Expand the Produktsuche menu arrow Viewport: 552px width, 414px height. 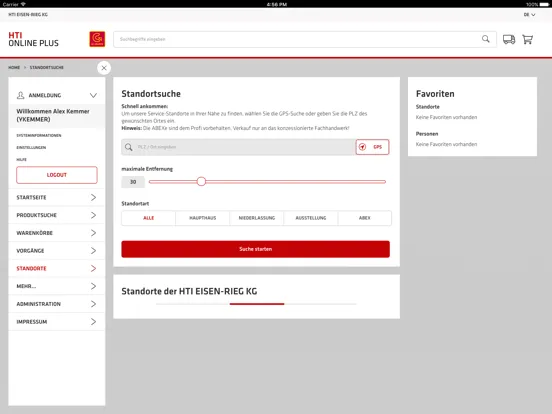[x=93, y=215]
